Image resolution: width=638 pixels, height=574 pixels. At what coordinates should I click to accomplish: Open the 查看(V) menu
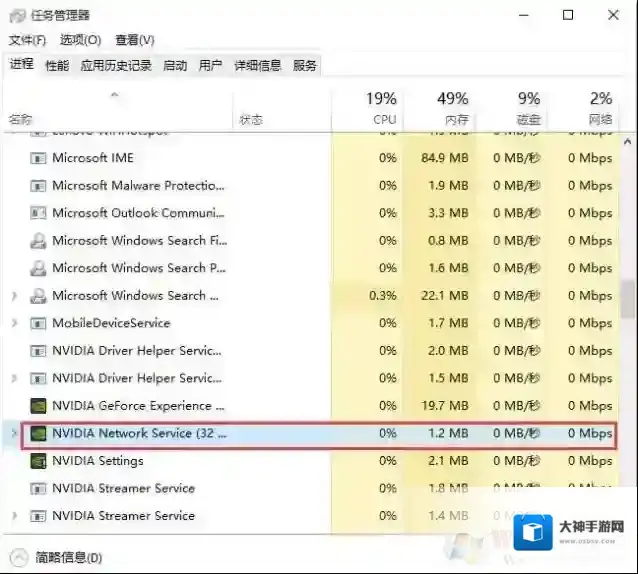[135, 40]
